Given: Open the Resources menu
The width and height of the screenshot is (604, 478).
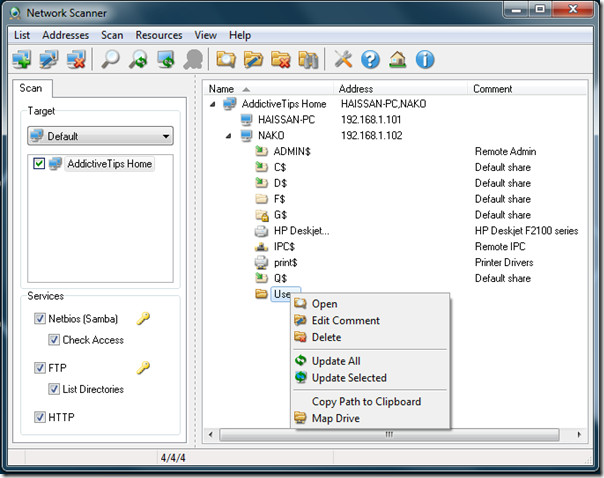Looking at the screenshot, I should pos(159,35).
